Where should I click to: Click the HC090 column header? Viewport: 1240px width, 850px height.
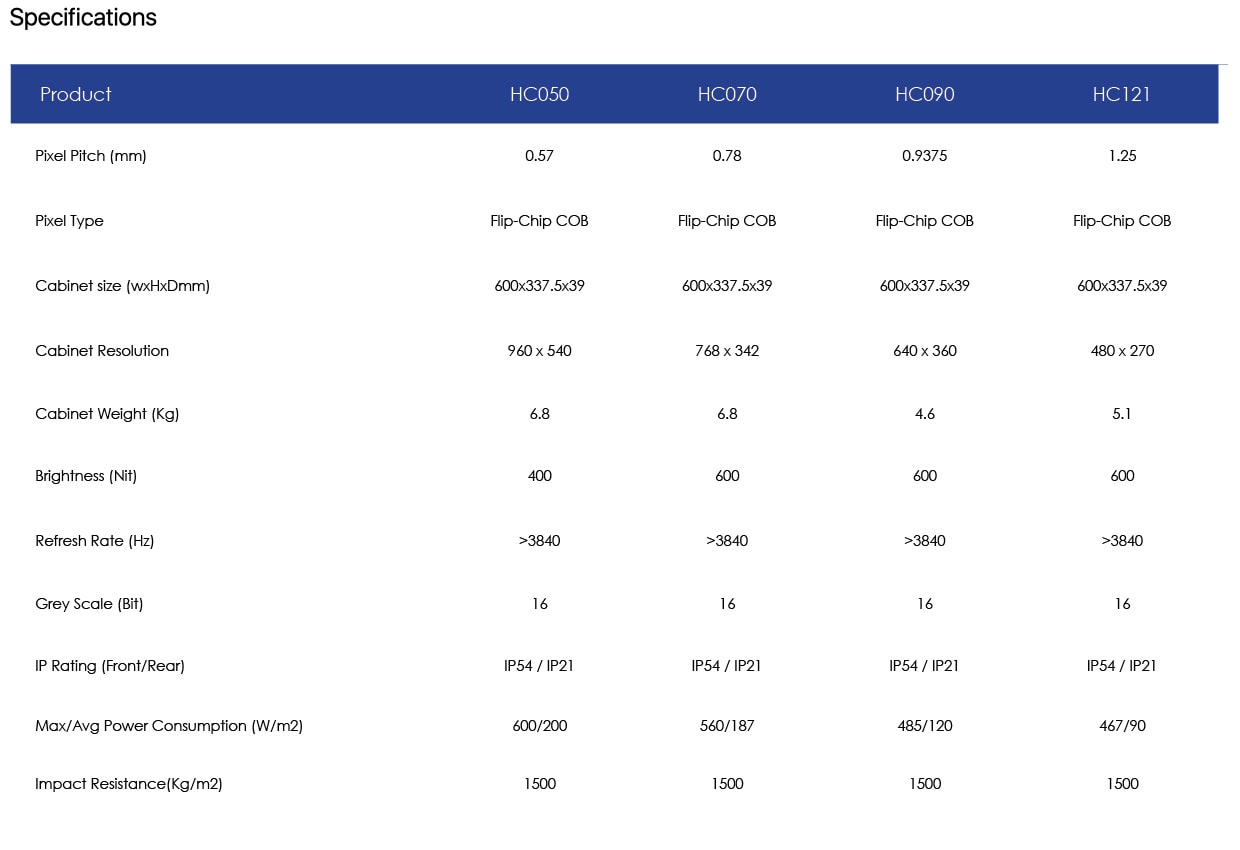point(924,95)
